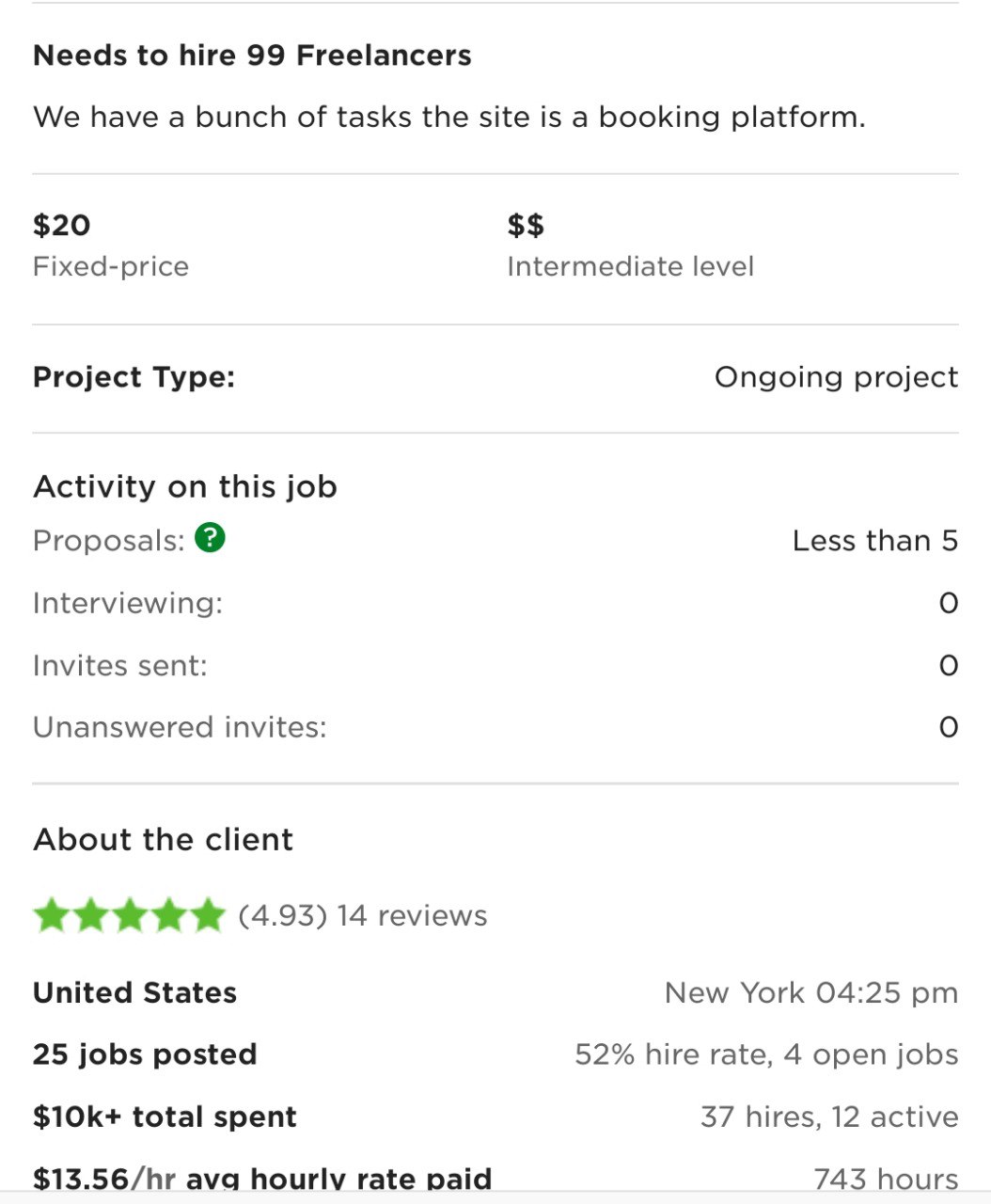
Task: Click the $$ Intermediate level indicator
Action: (x=526, y=225)
